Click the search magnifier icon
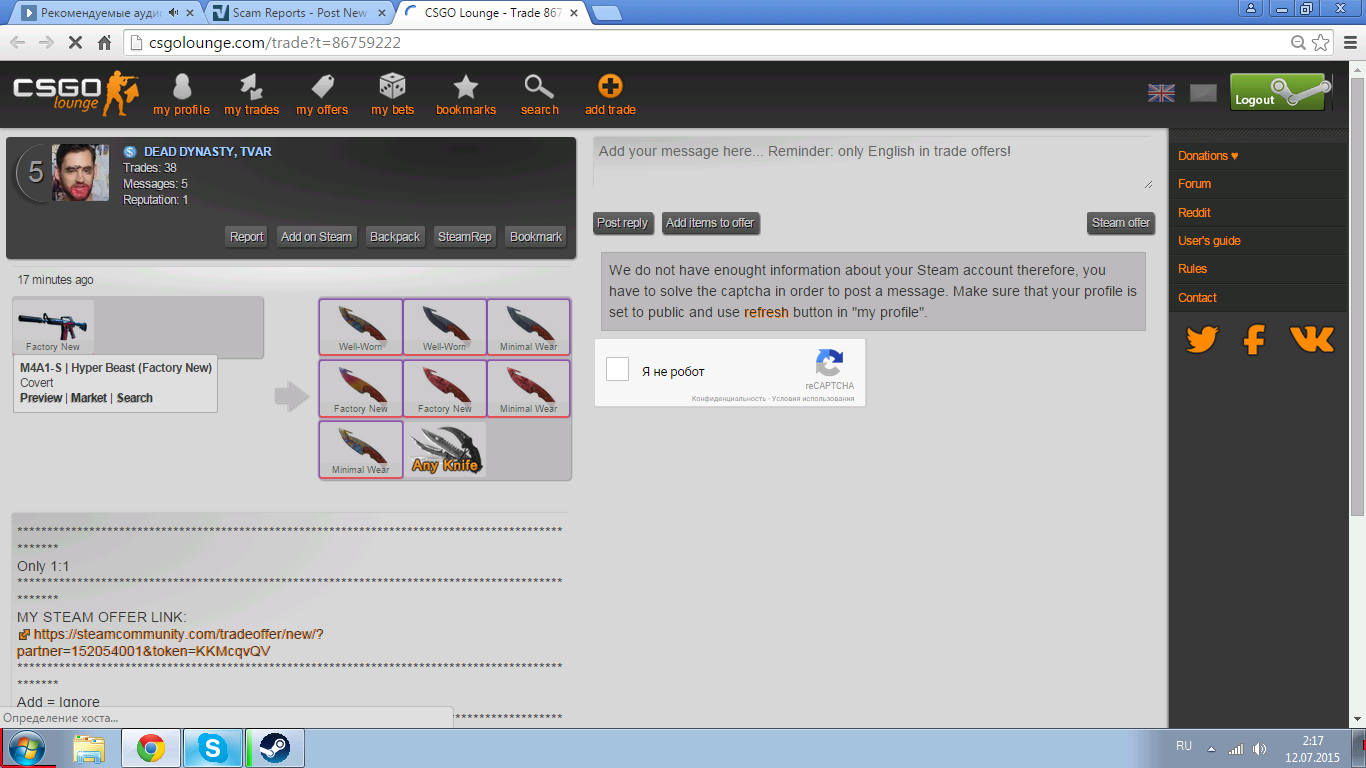This screenshot has height=768, width=1366. click(x=539, y=87)
